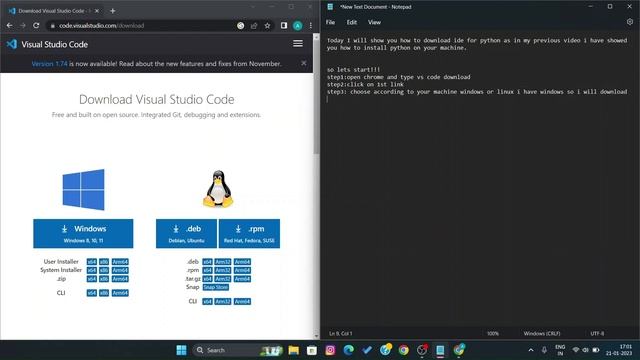Open taskbar clock 17:01 date
The image size is (640, 360).
pos(619,350)
